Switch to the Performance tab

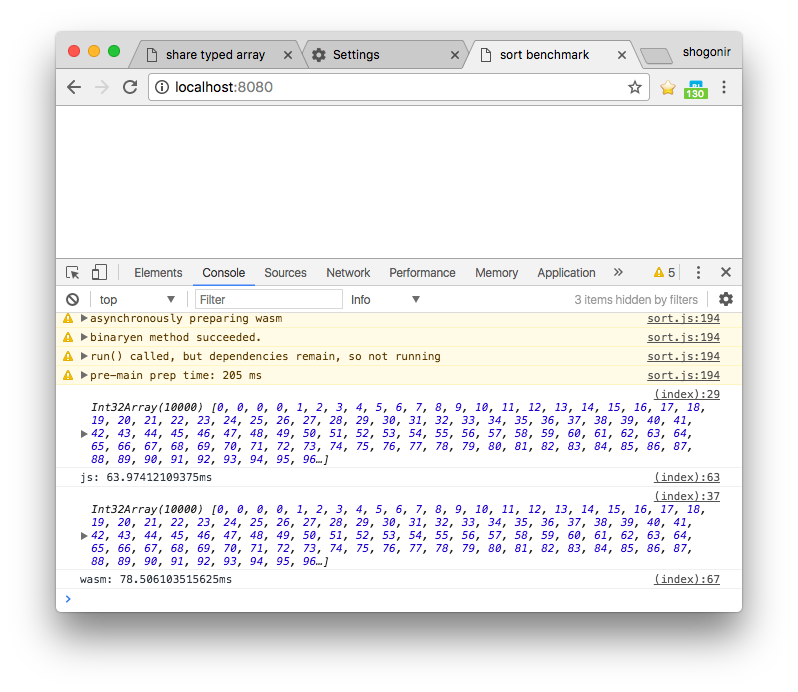(x=422, y=273)
